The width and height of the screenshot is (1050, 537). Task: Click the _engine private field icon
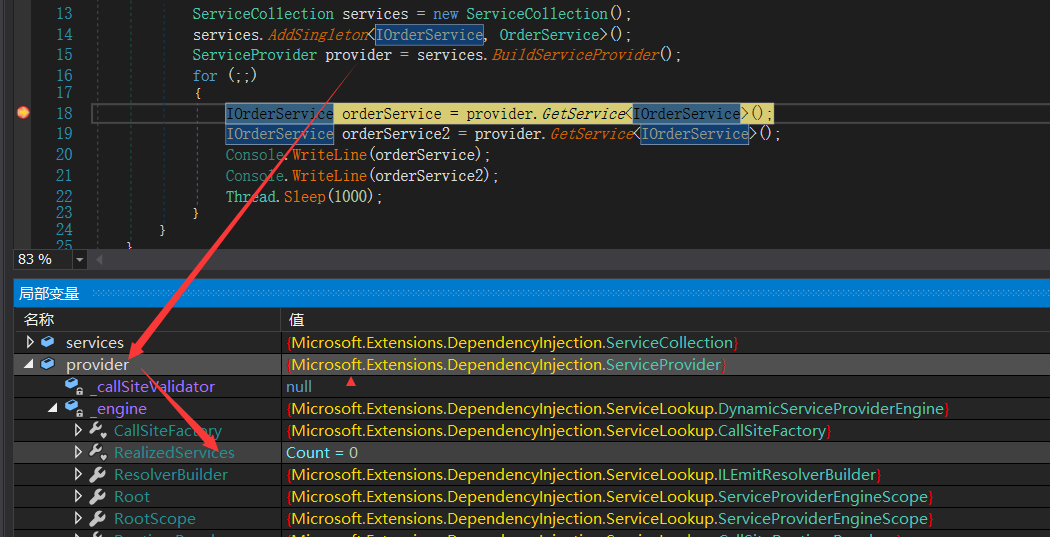73,408
